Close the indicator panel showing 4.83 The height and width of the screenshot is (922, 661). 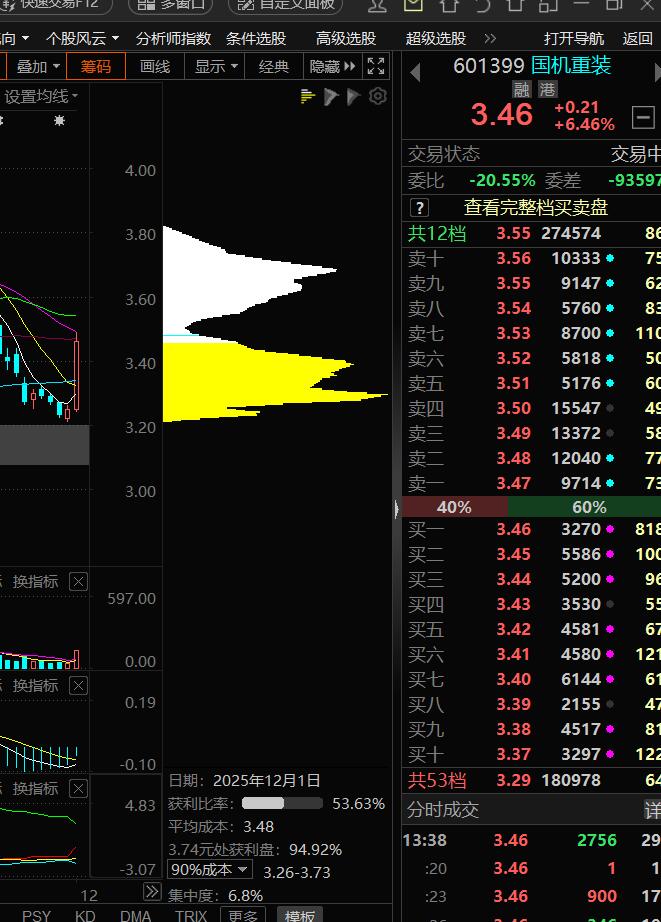[78, 789]
